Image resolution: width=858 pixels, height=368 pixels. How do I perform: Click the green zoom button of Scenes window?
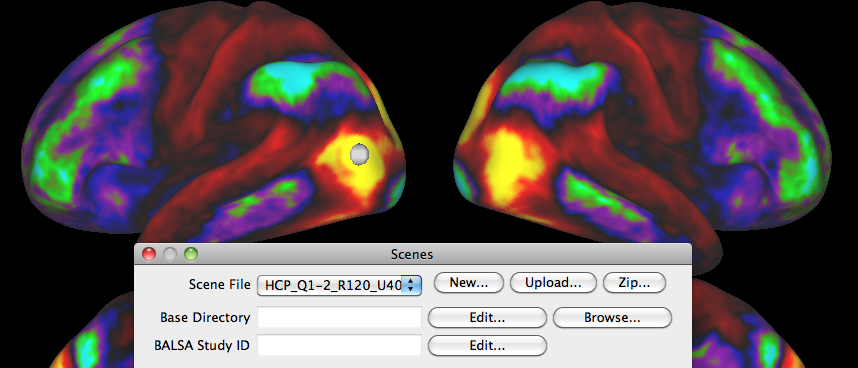pyautogui.click(x=191, y=254)
